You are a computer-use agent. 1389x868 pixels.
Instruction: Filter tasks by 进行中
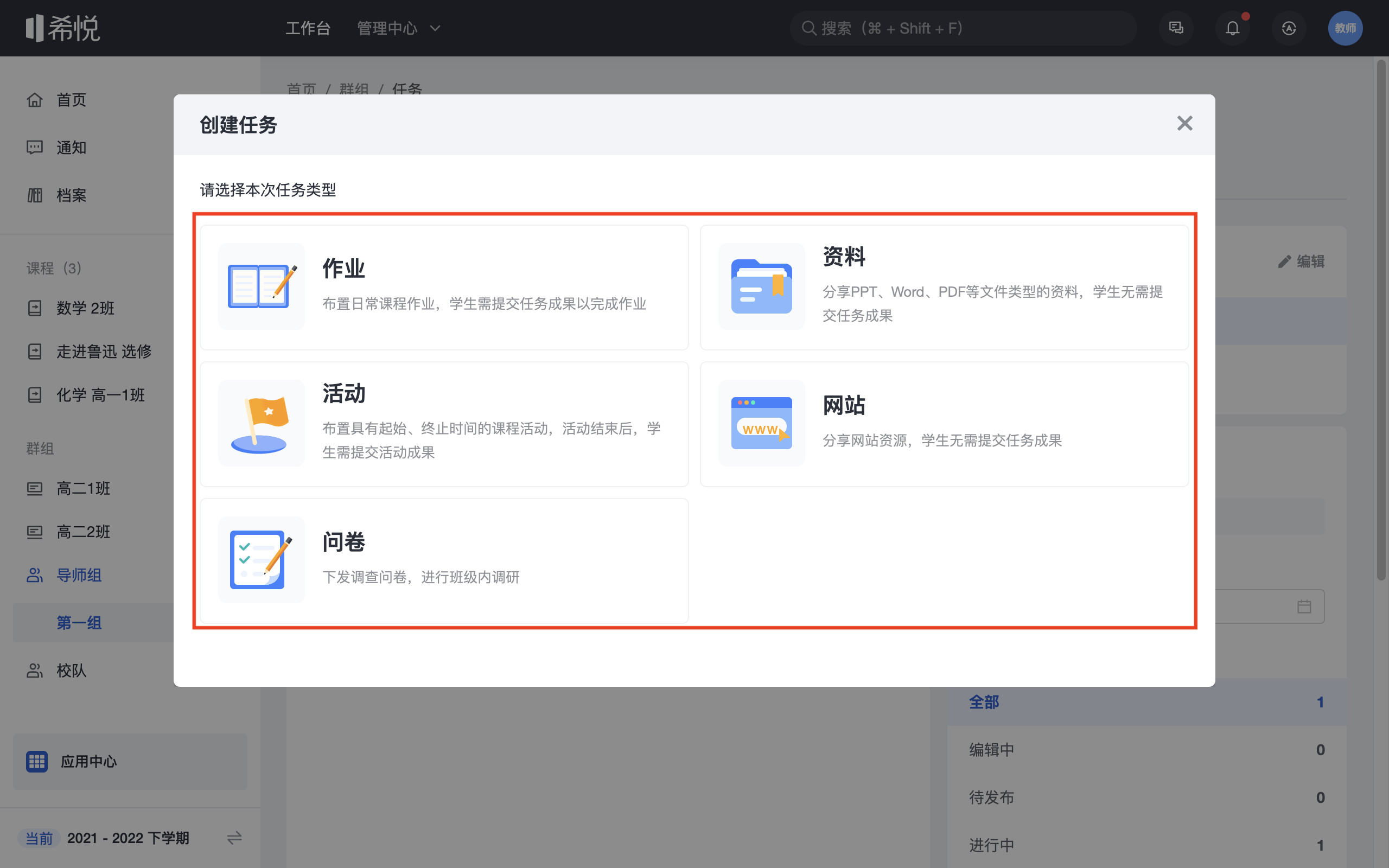[x=1146, y=845]
